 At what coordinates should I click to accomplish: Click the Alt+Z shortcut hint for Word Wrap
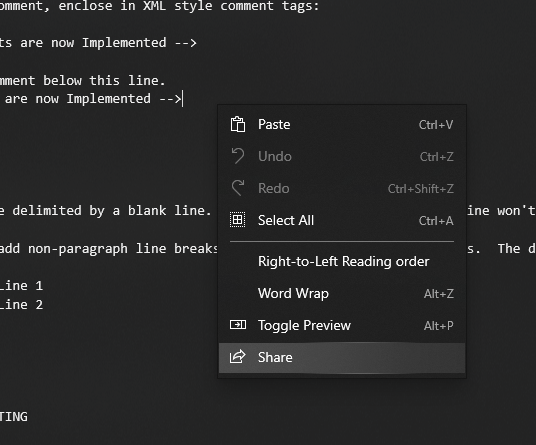(439, 294)
